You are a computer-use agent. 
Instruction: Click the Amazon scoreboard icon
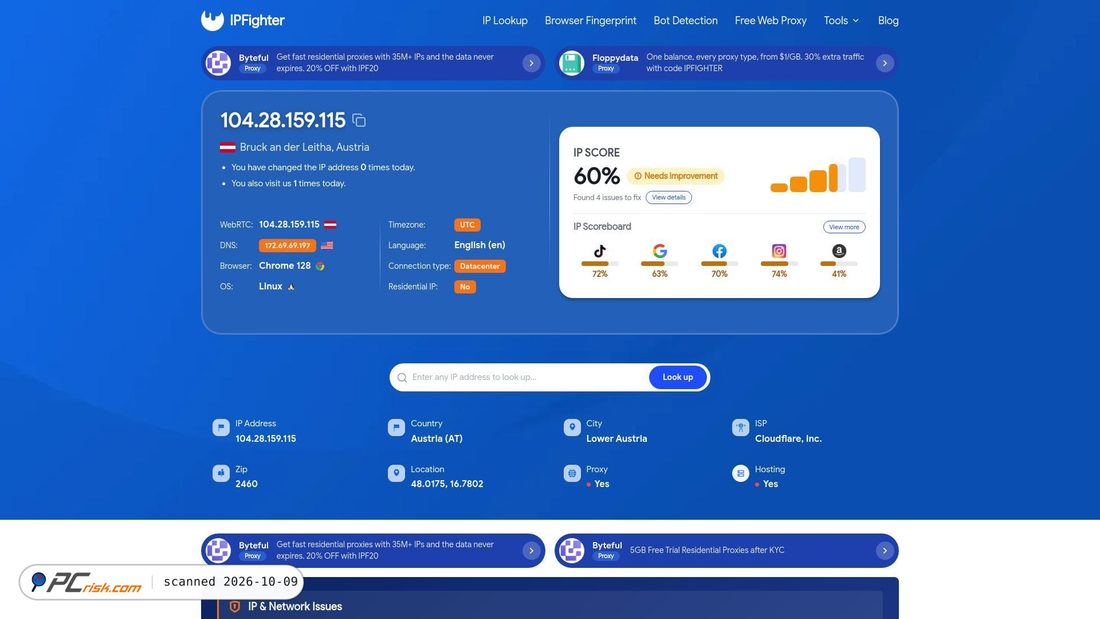pyautogui.click(x=839, y=251)
